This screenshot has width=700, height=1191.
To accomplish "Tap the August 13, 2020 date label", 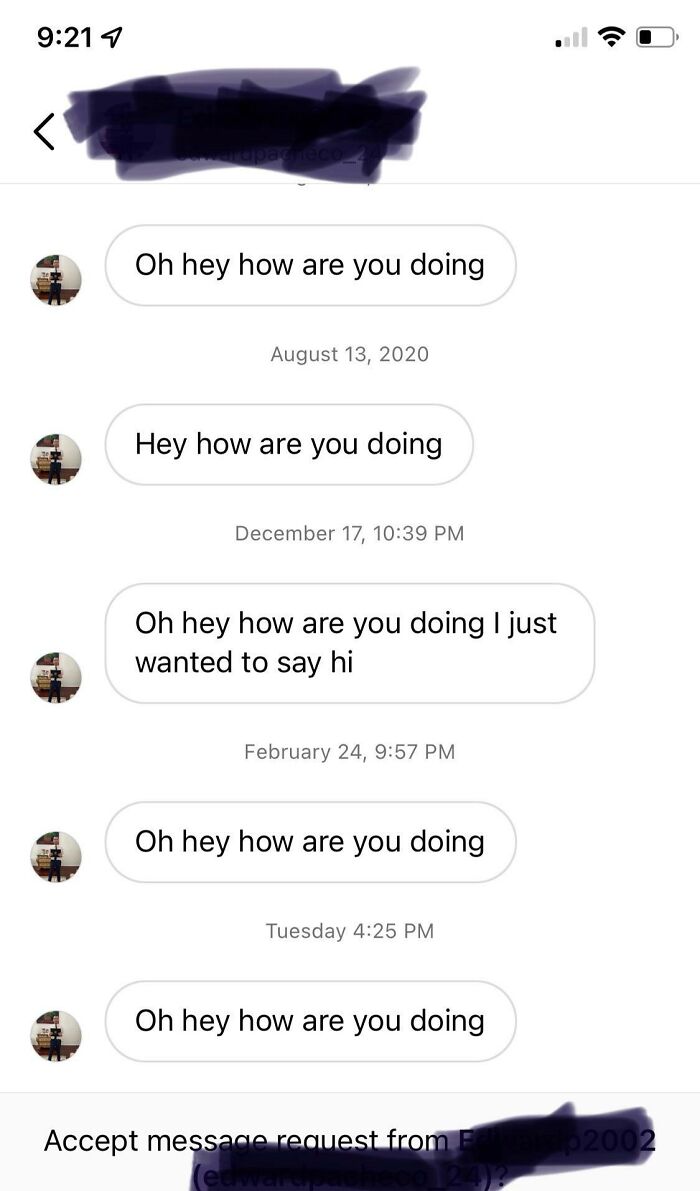I will [x=349, y=354].
